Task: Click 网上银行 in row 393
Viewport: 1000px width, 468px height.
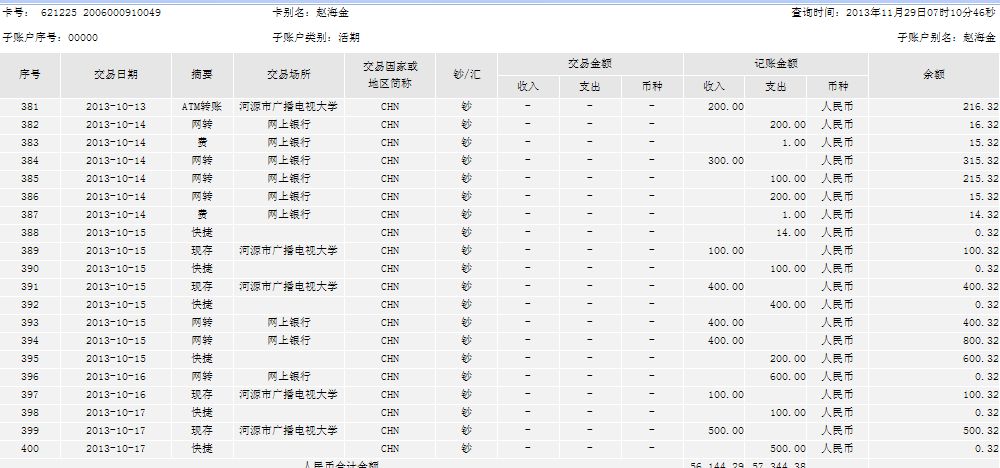Action: [x=289, y=322]
